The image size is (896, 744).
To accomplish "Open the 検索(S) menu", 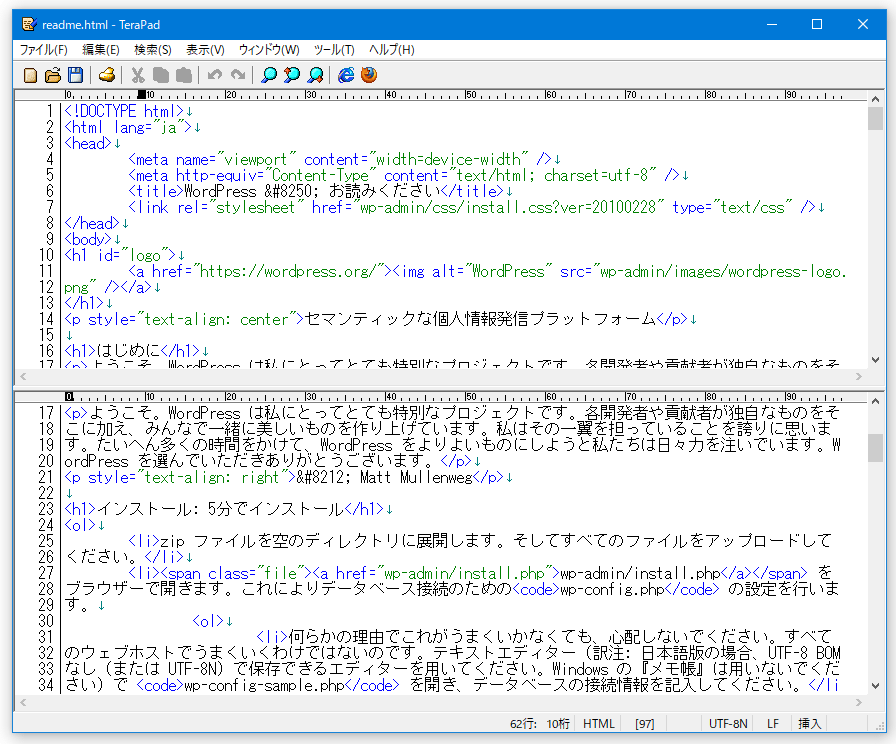I will tap(153, 50).
